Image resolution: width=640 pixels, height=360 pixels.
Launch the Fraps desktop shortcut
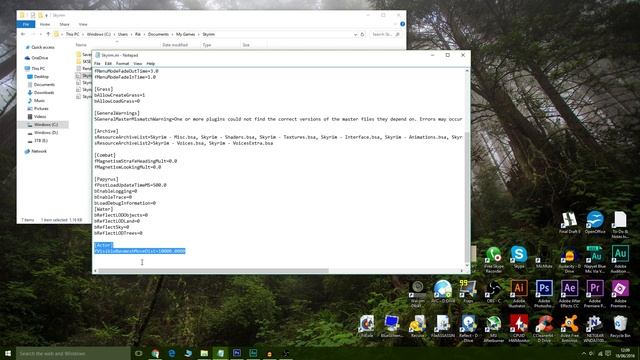(468, 291)
